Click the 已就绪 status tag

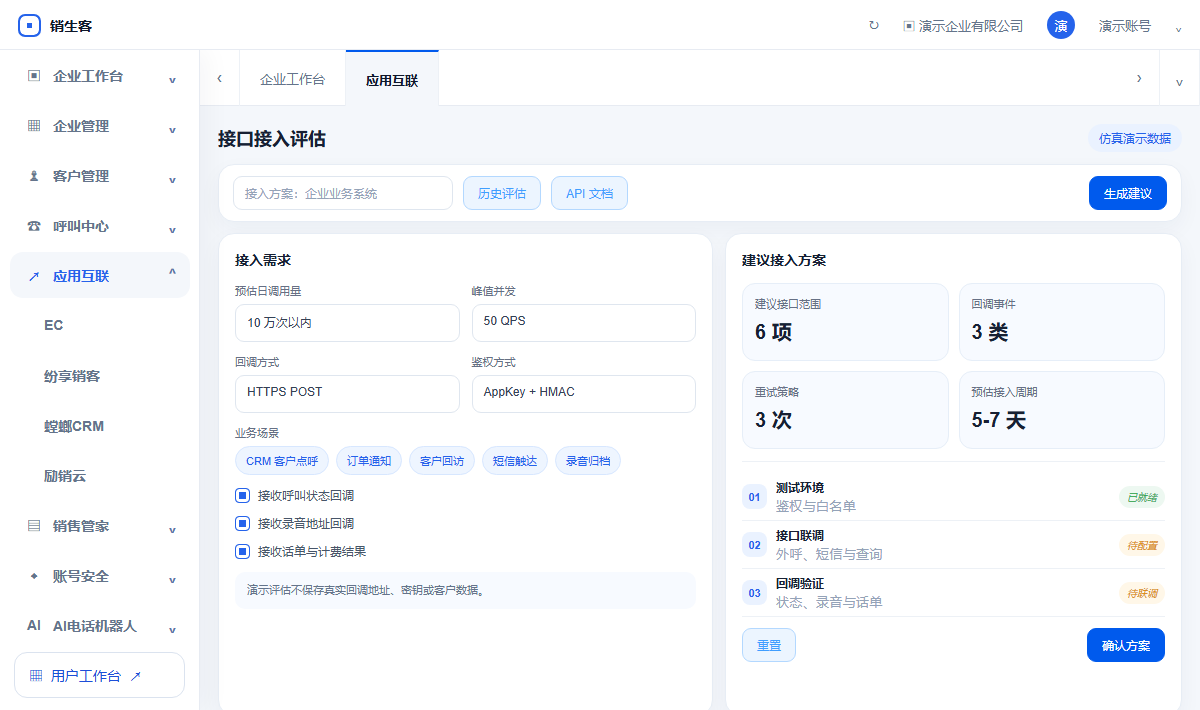pos(1141,497)
